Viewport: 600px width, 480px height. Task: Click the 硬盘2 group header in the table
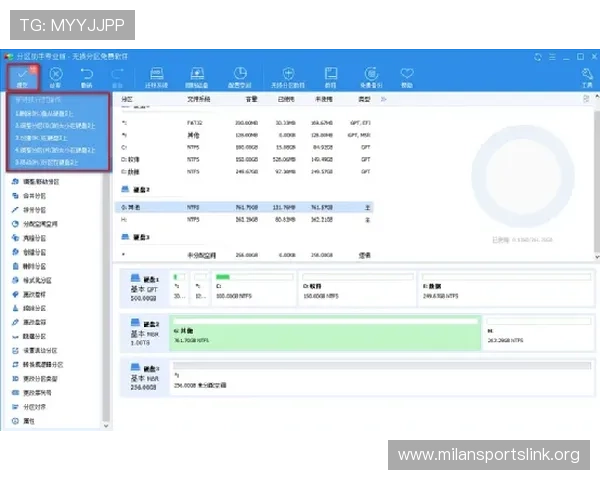point(135,189)
